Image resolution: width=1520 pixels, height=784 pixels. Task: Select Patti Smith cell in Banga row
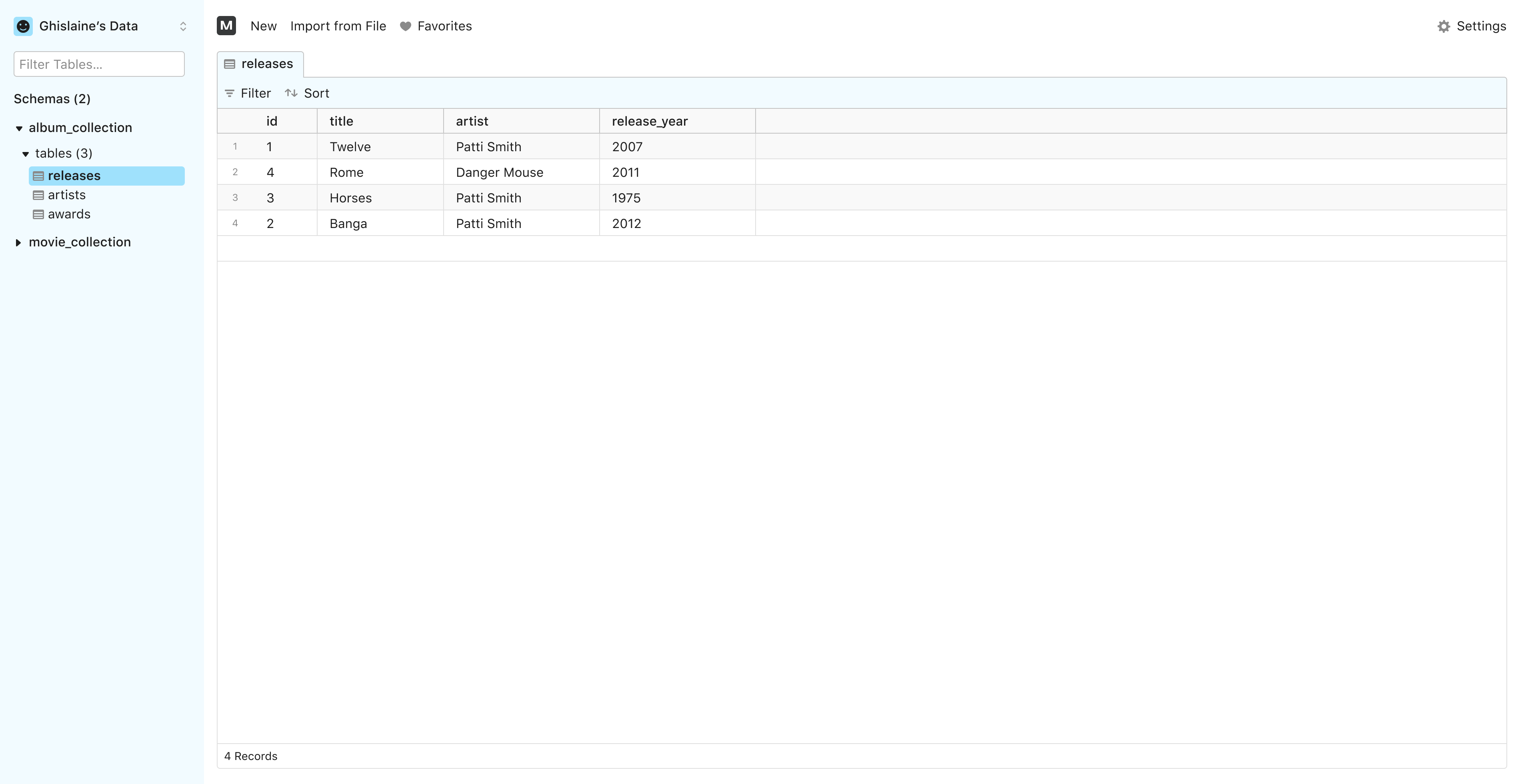coord(522,224)
